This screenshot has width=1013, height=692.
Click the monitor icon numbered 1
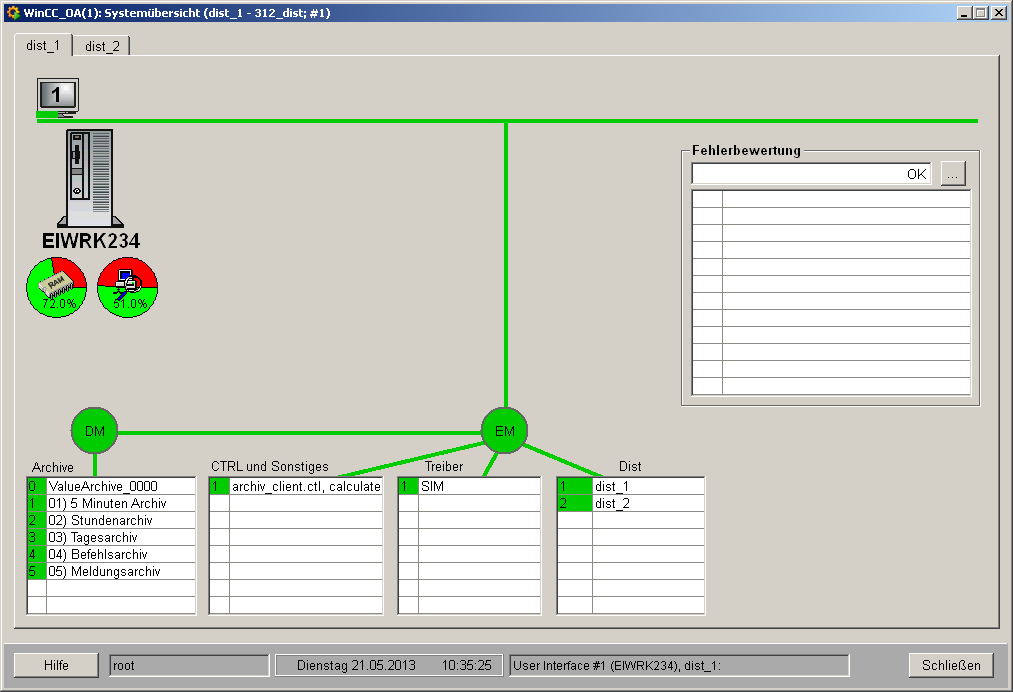57,96
